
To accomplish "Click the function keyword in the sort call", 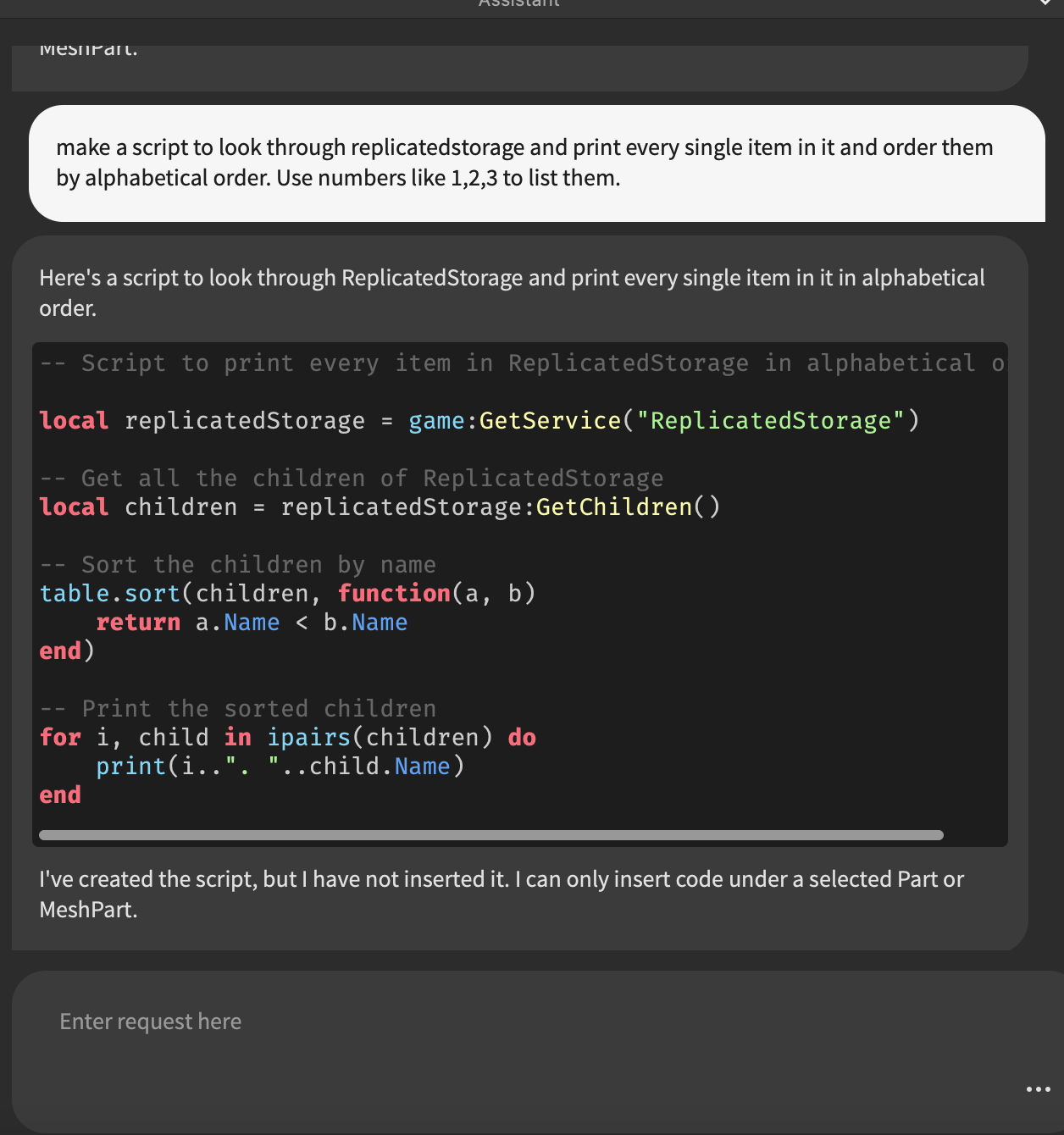I will pyautogui.click(x=394, y=594).
